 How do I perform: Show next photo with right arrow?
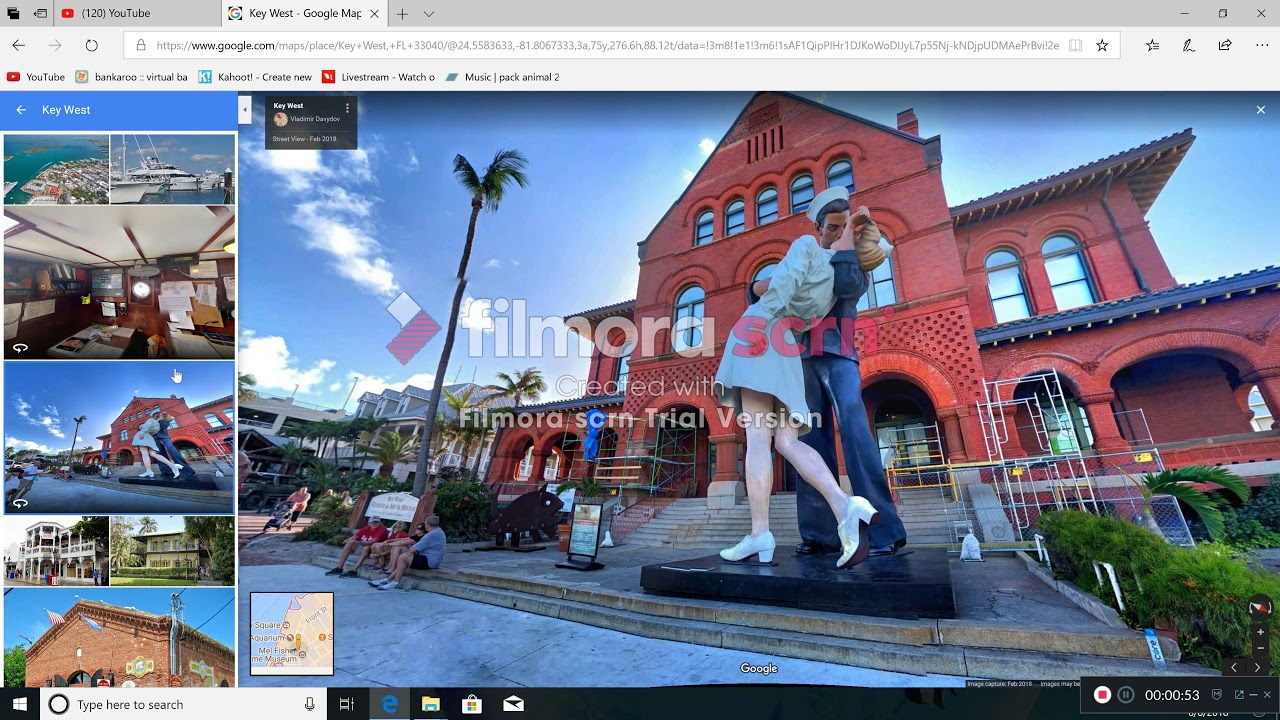tap(1257, 668)
